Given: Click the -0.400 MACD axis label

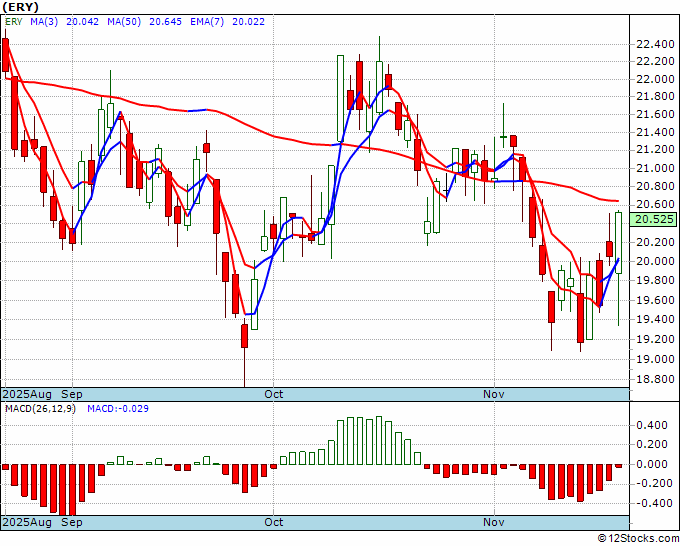Looking at the screenshot, I should coord(652,503).
